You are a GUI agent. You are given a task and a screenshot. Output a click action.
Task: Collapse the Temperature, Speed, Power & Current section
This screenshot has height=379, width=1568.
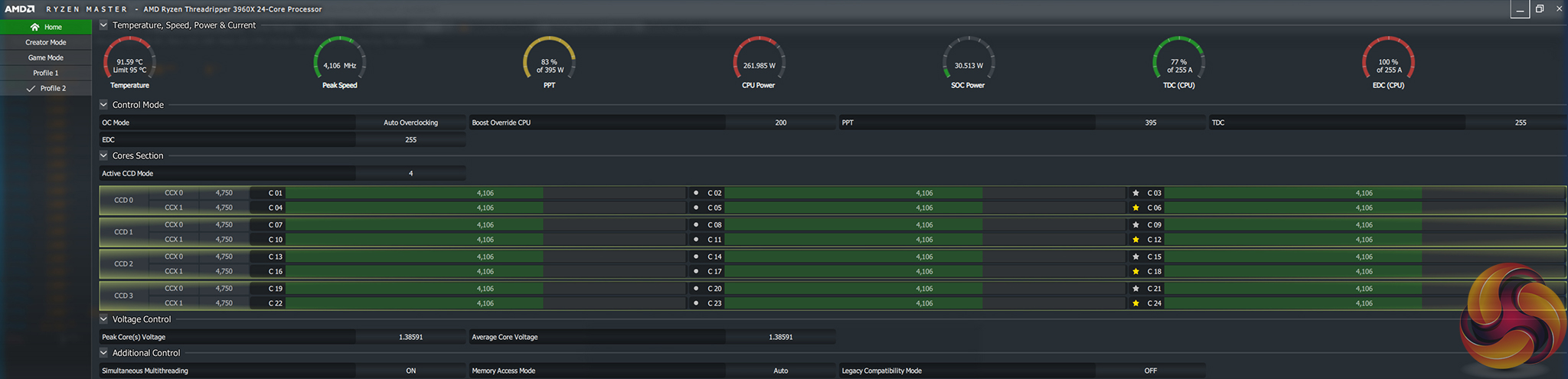(x=103, y=25)
